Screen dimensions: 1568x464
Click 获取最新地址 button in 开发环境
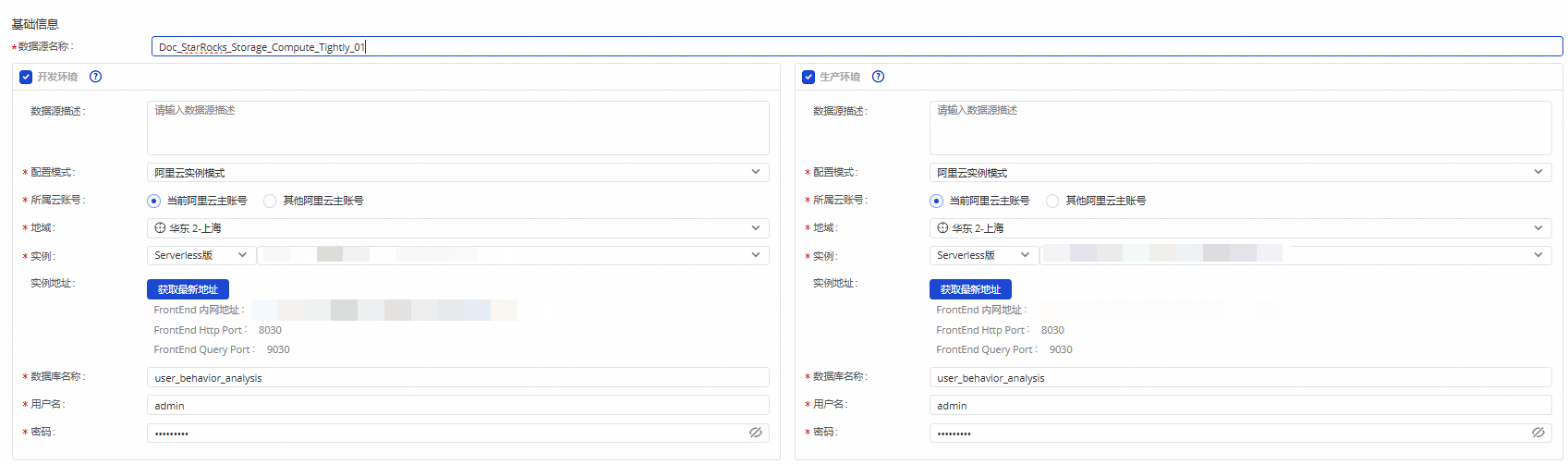pyautogui.click(x=188, y=289)
